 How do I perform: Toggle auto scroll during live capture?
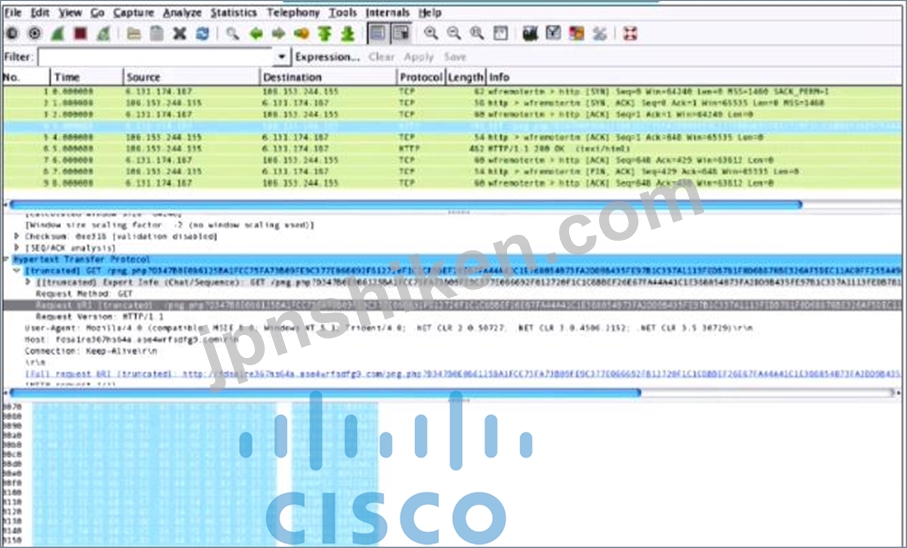pos(401,34)
